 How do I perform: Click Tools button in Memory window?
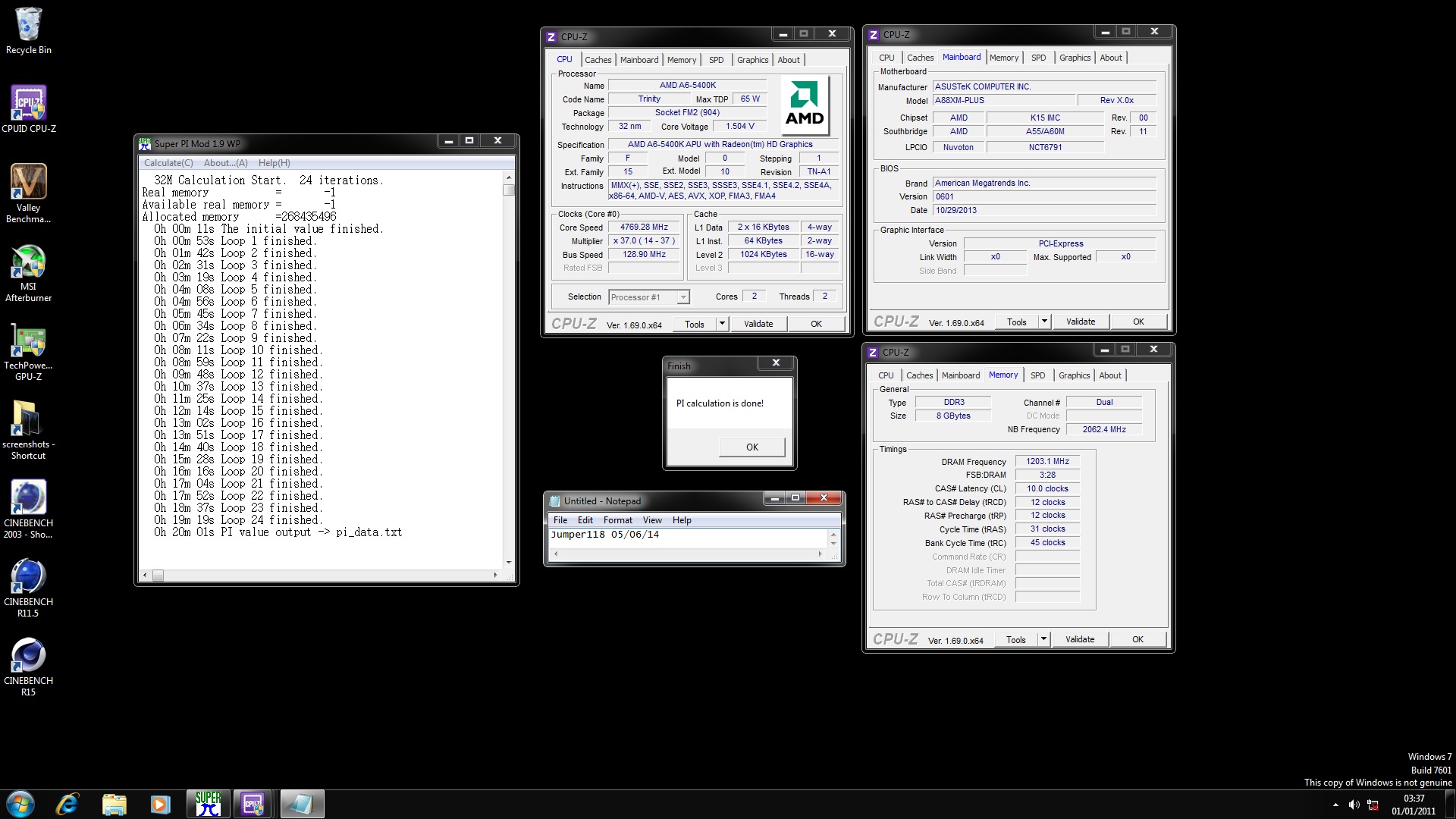pyautogui.click(x=1015, y=639)
